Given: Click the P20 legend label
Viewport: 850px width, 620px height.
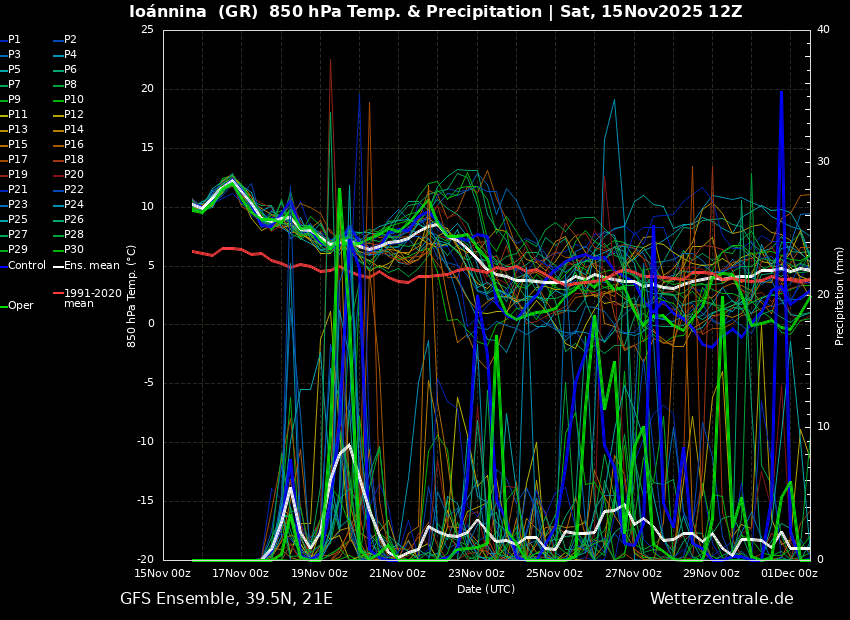Looking at the screenshot, I should point(73,175).
